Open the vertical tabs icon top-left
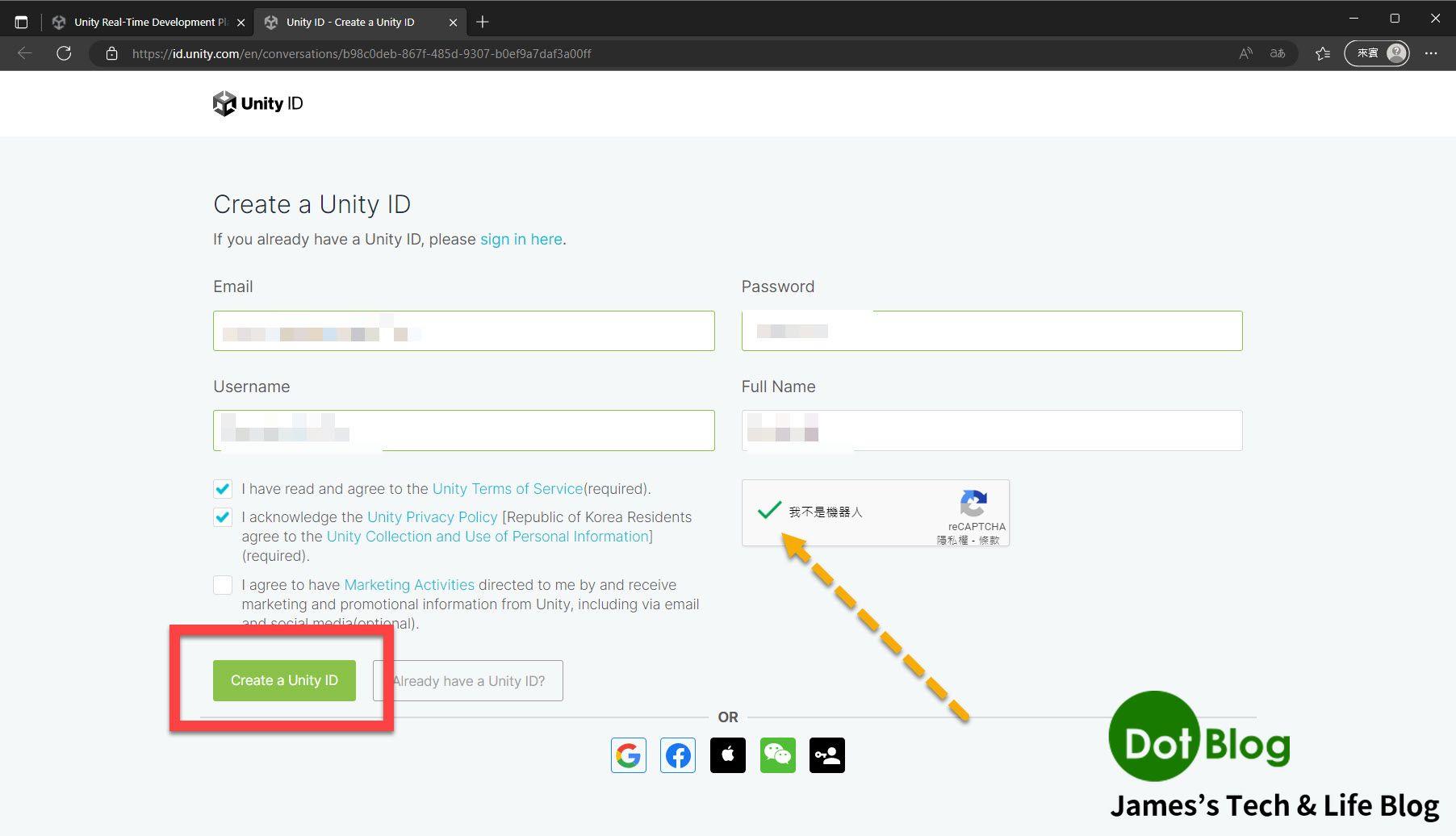The height and width of the screenshot is (836, 1456). [21, 22]
